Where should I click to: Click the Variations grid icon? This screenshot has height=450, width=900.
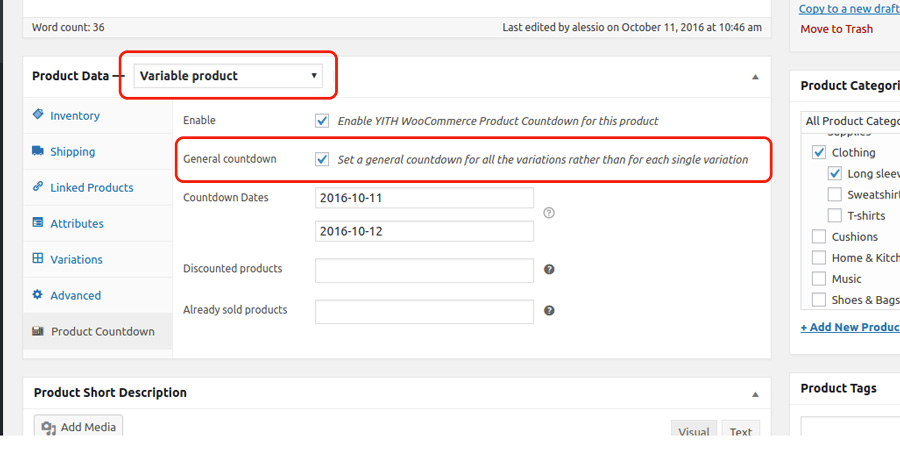pos(38,259)
